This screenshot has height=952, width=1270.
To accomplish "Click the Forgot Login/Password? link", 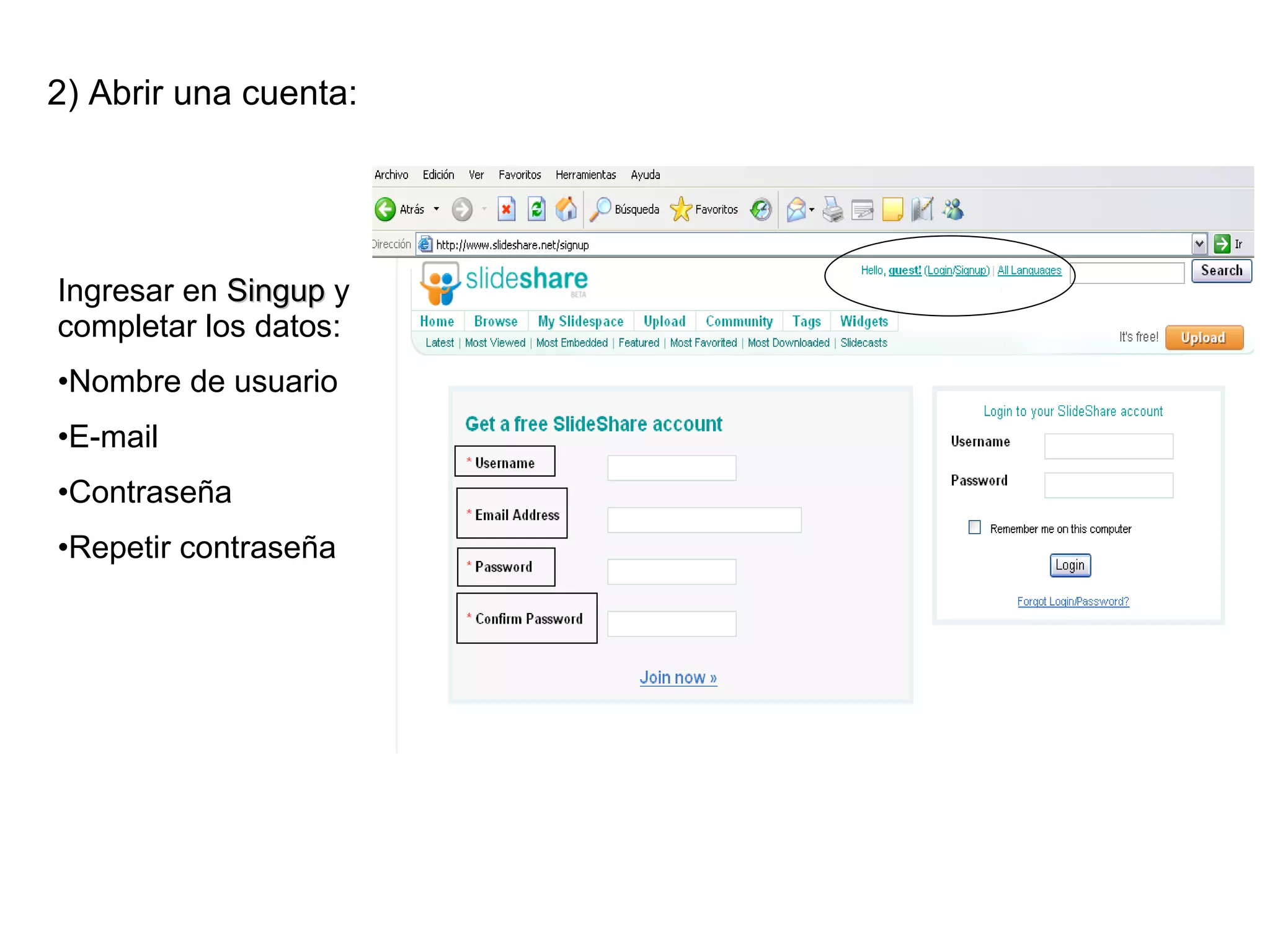I will tap(1073, 601).
